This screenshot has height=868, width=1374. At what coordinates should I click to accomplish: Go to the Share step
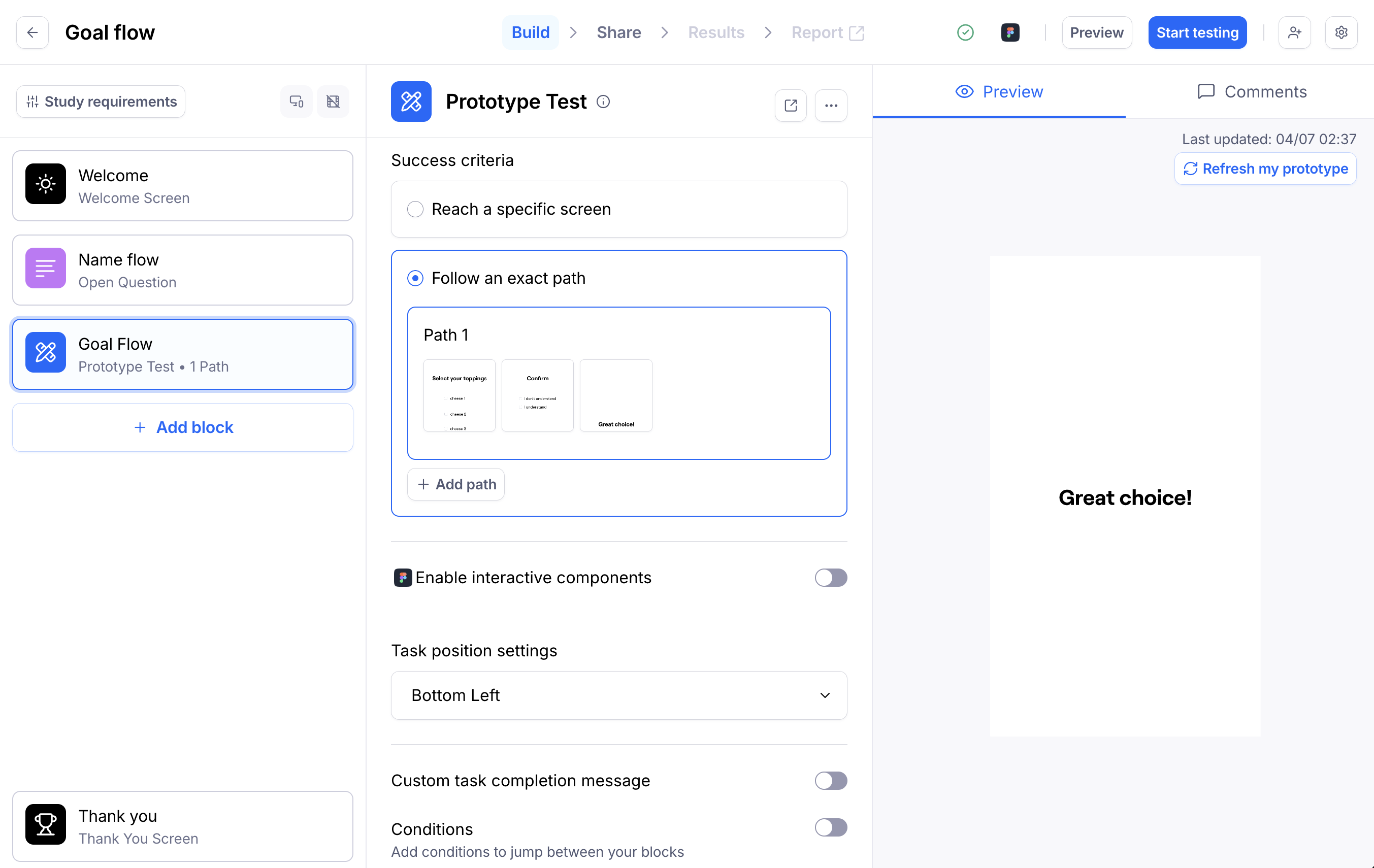coord(618,32)
